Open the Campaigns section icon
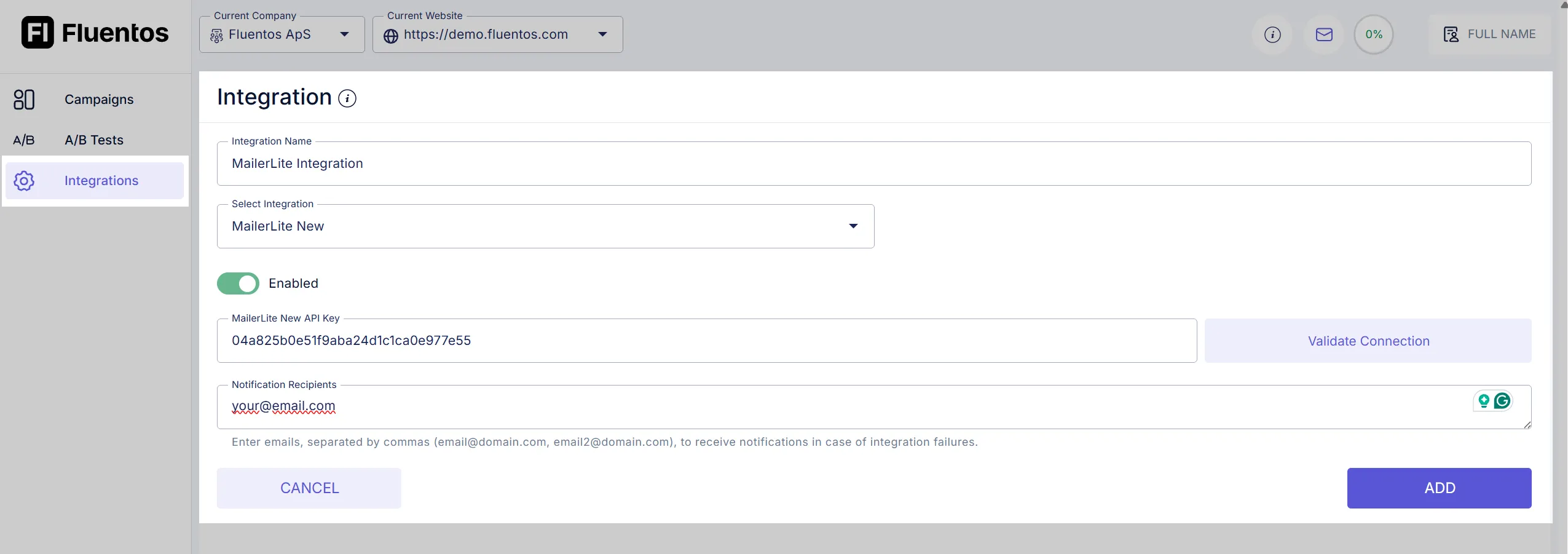 point(24,100)
